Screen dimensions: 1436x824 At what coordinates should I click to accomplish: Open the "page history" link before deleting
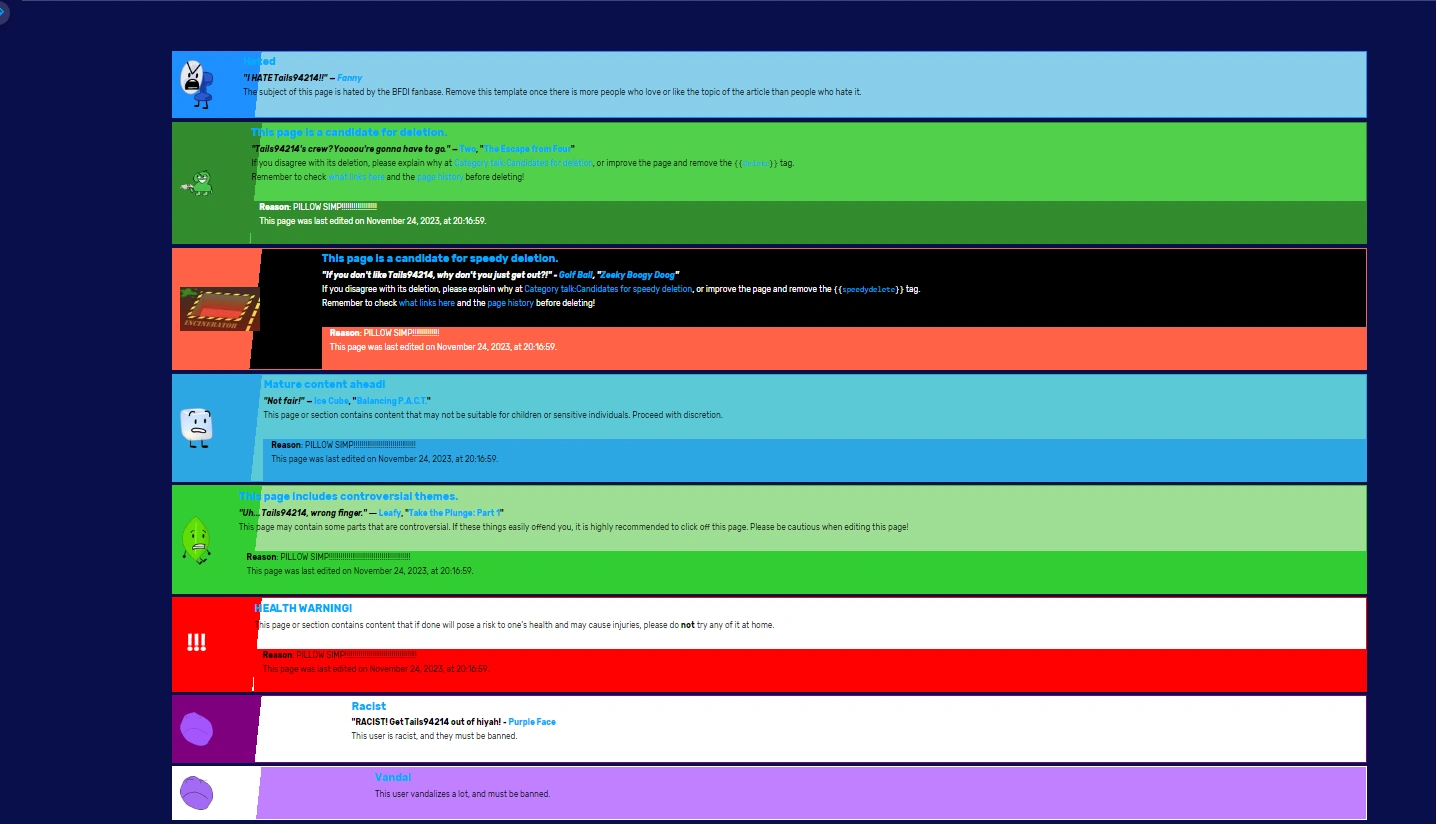tap(440, 176)
